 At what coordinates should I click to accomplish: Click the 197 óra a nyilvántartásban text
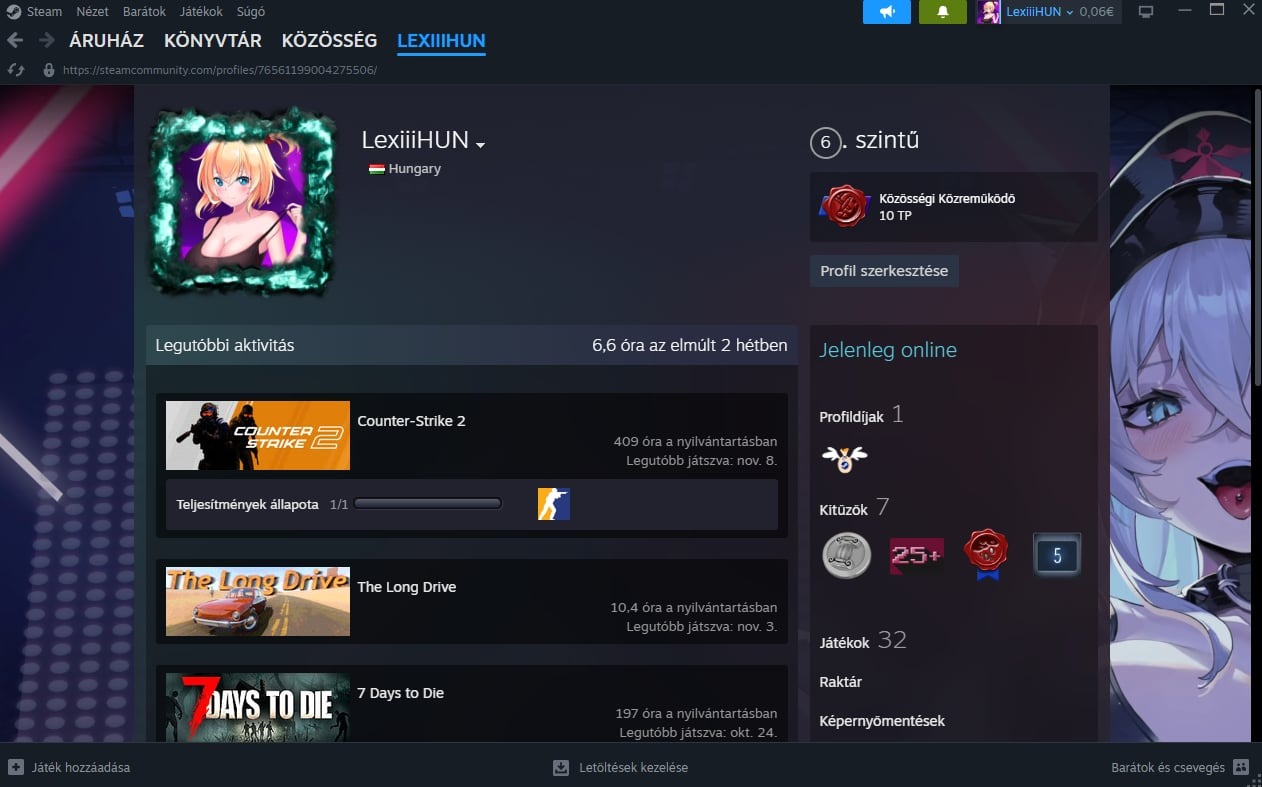click(696, 713)
